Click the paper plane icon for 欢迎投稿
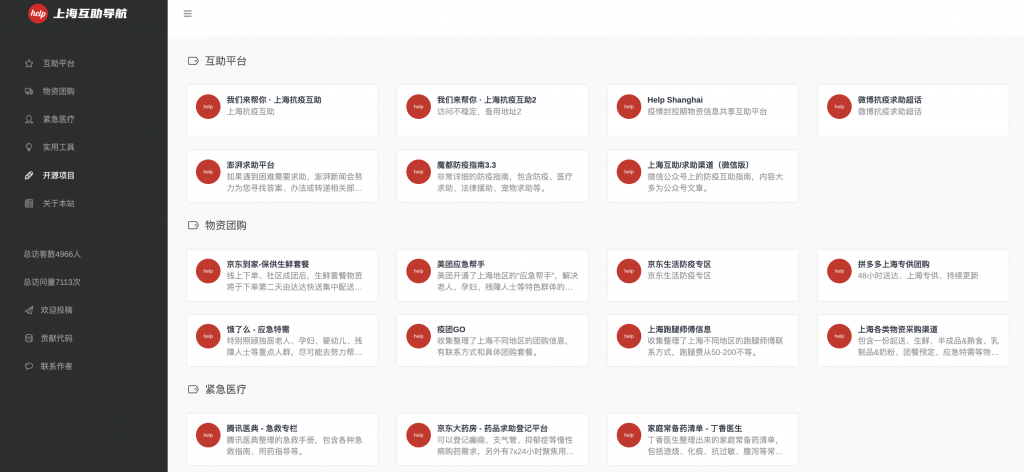This screenshot has height=472, width=1024. point(29,310)
